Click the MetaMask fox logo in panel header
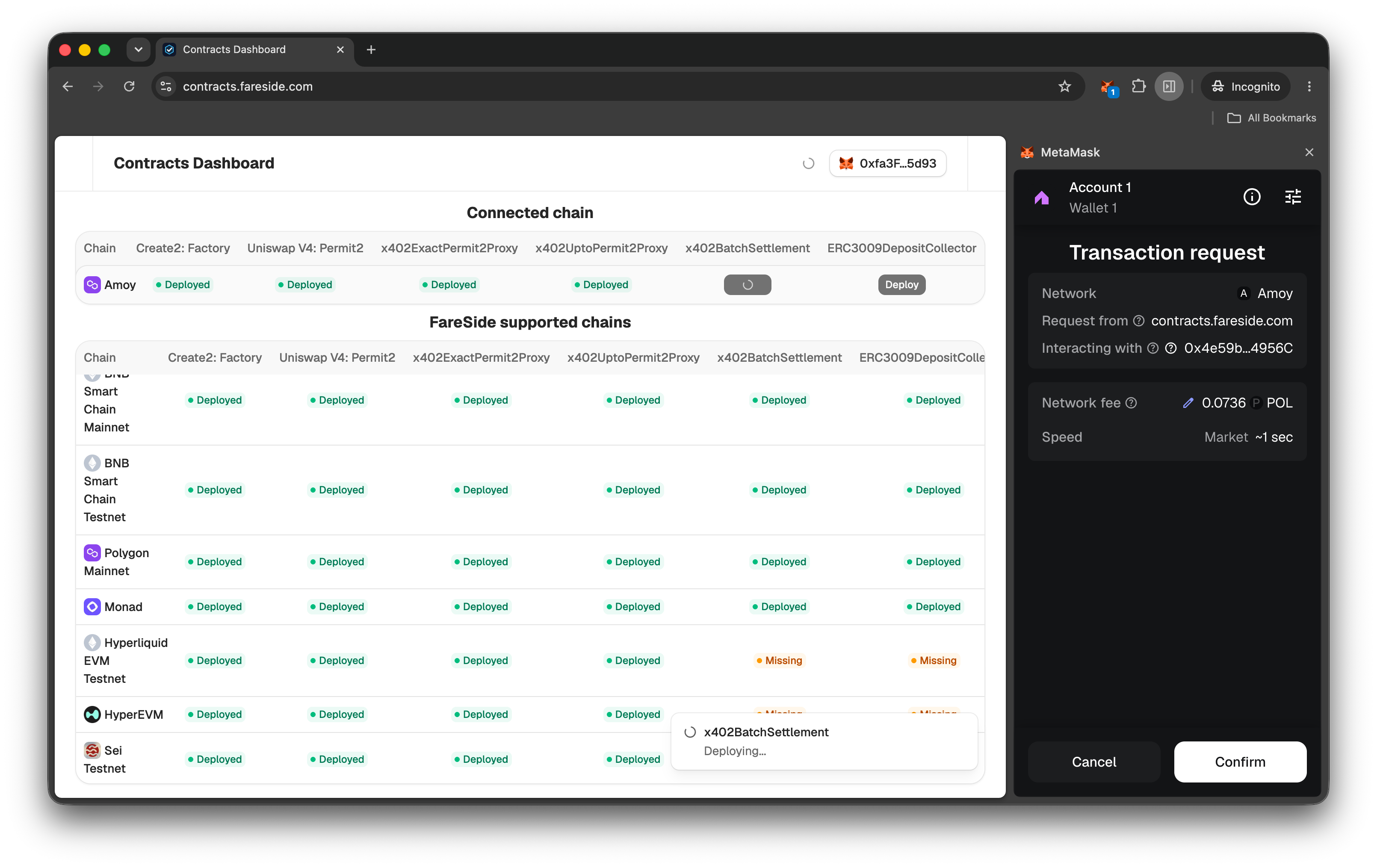1377x868 pixels. [1027, 152]
